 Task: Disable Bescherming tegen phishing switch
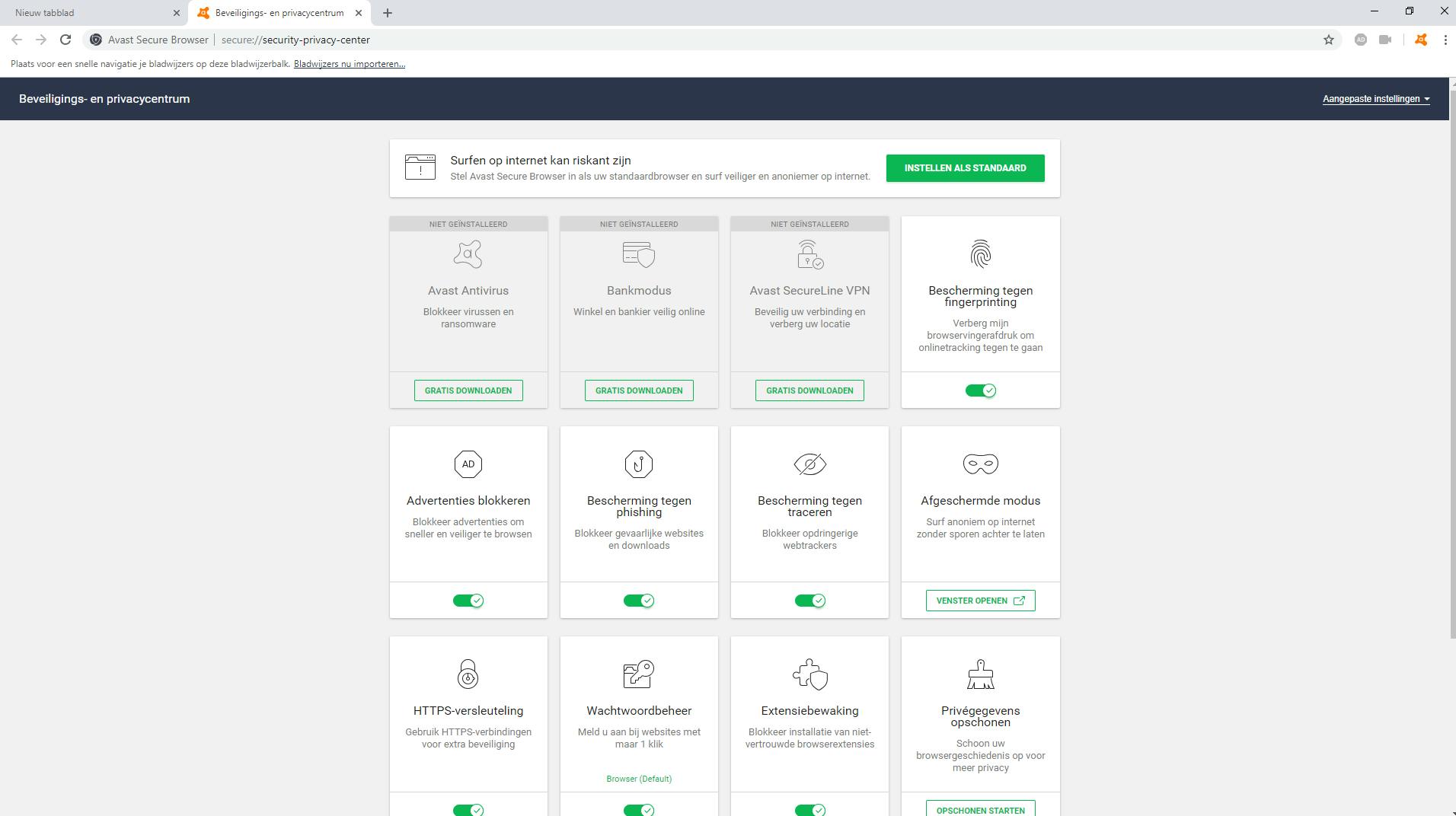pos(639,601)
